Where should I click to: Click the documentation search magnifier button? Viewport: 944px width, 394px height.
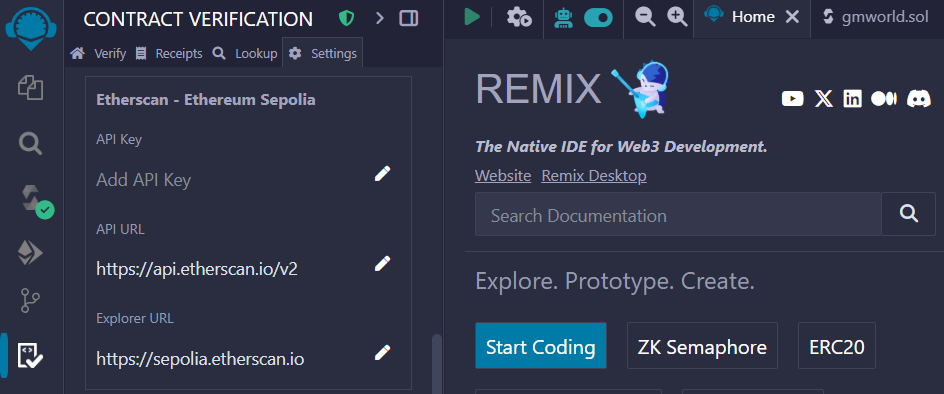(x=908, y=214)
